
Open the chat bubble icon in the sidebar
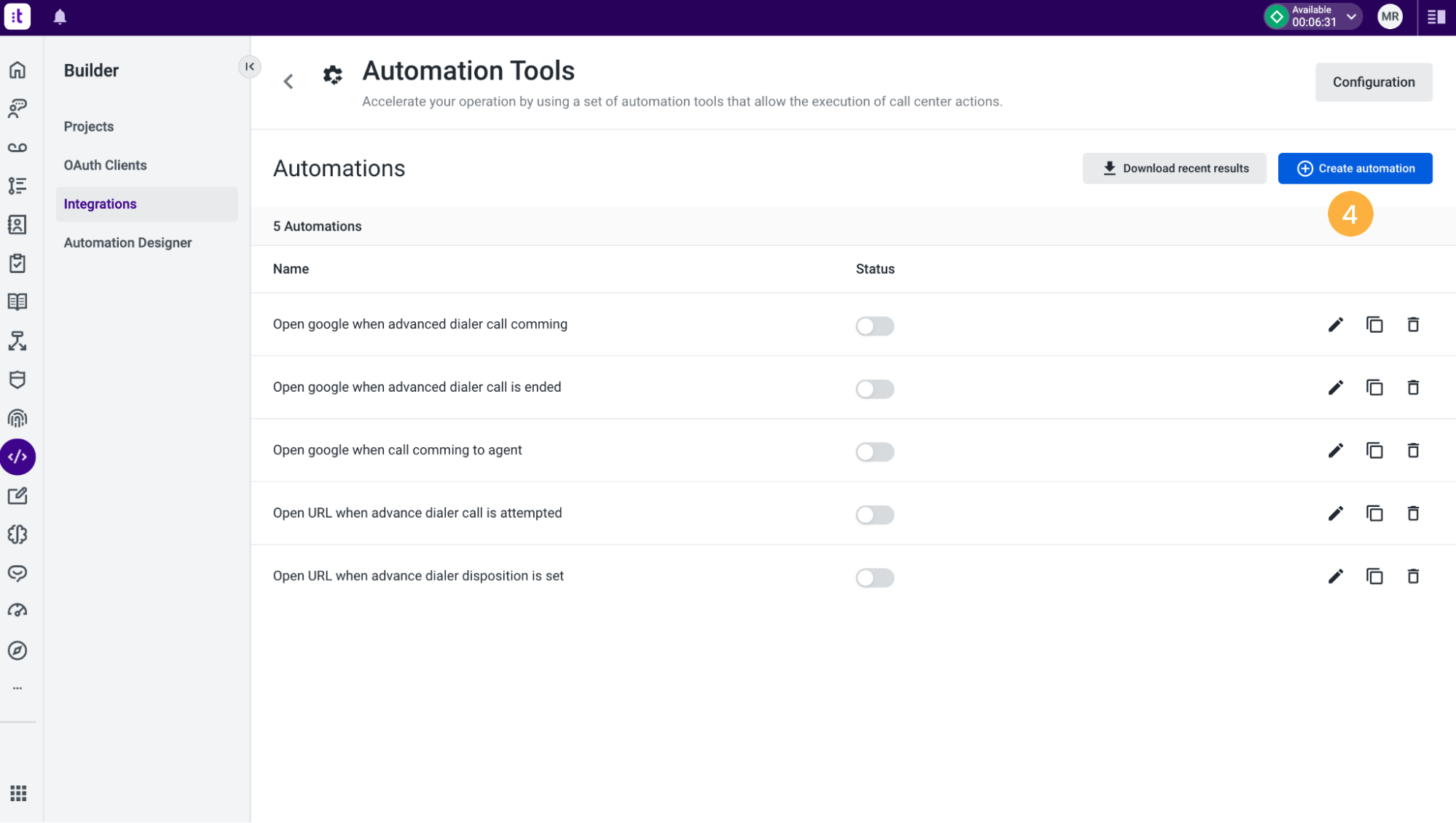17,573
